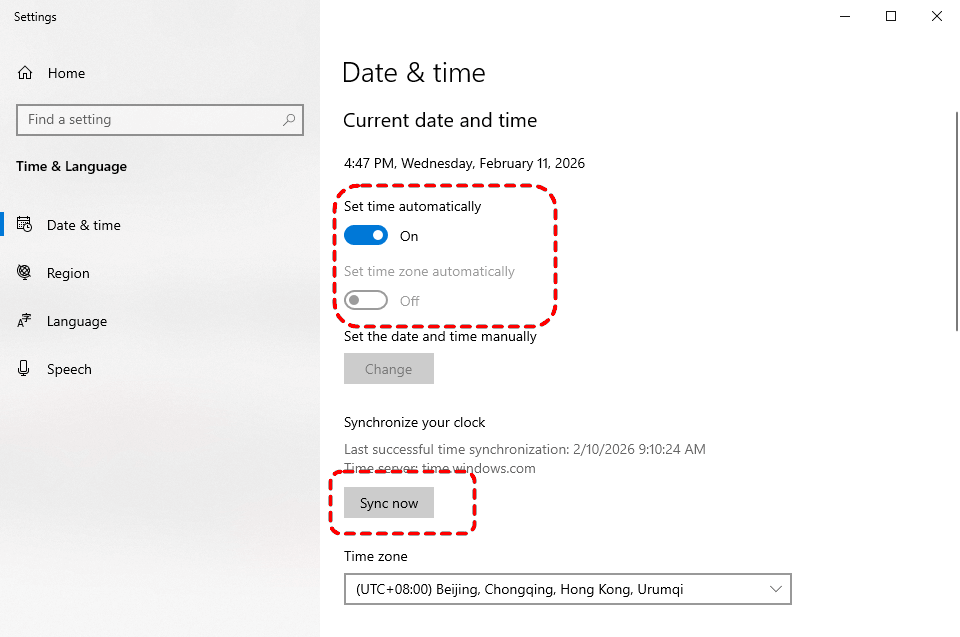Click the Change date and time button
The height and width of the screenshot is (637, 960).
click(x=389, y=369)
